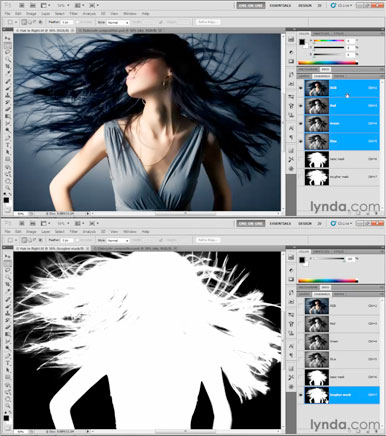Click foreground color swatch in color photo window Color panel
386x436 pixels.
(302, 42)
